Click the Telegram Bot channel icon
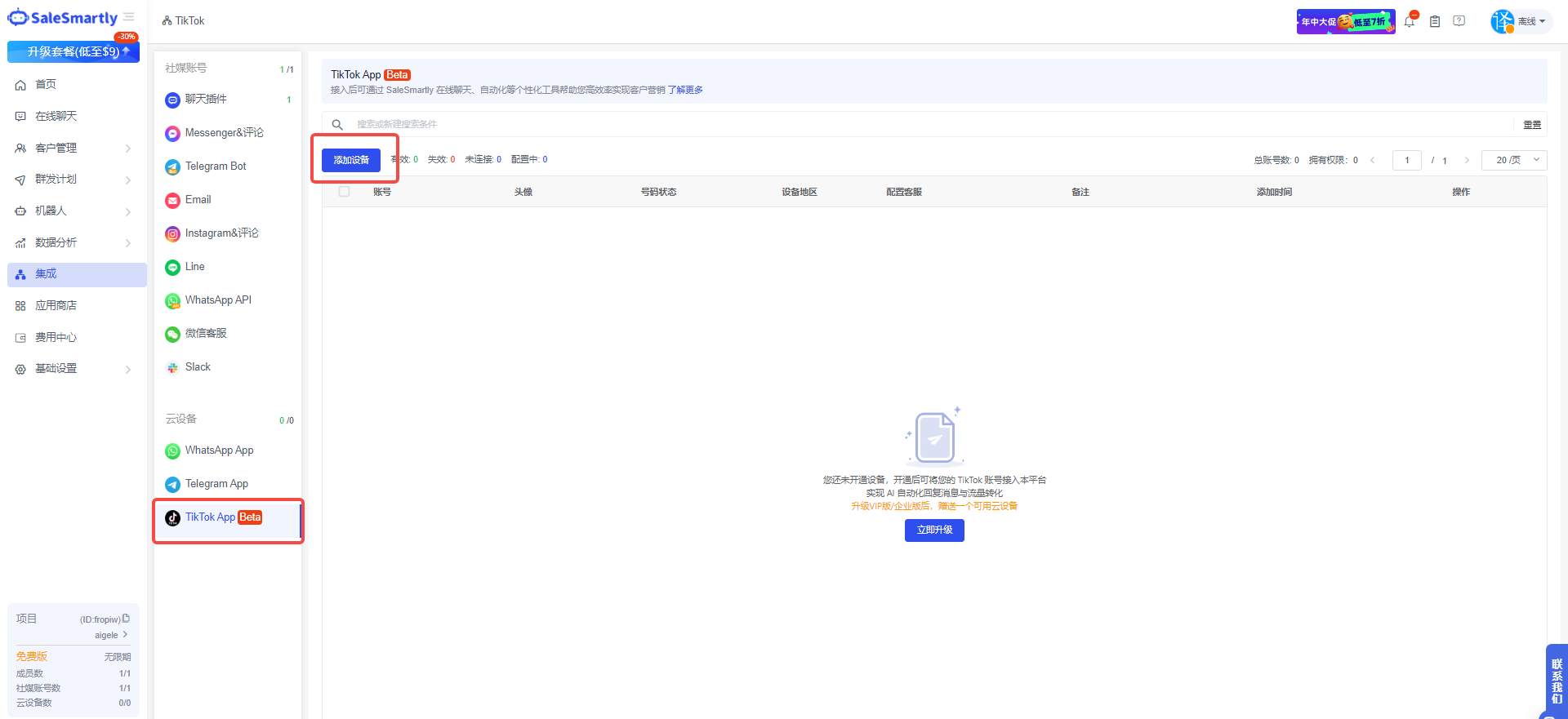Viewport: 1568px width, 719px height. (x=172, y=167)
